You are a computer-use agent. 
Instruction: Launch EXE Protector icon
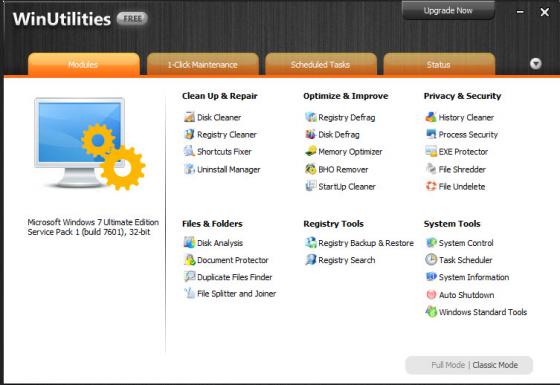pos(431,151)
